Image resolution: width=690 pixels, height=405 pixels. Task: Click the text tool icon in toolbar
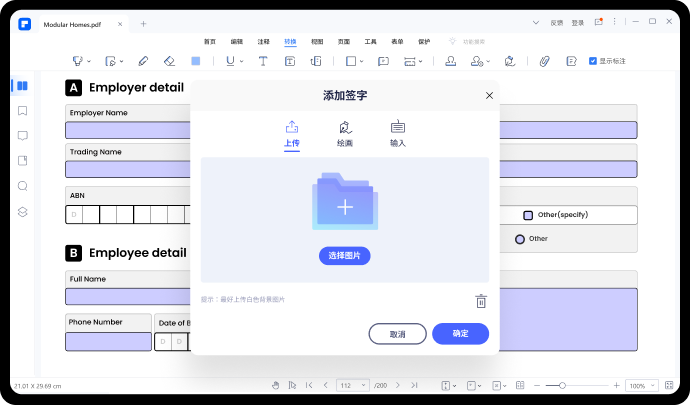tap(263, 61)
